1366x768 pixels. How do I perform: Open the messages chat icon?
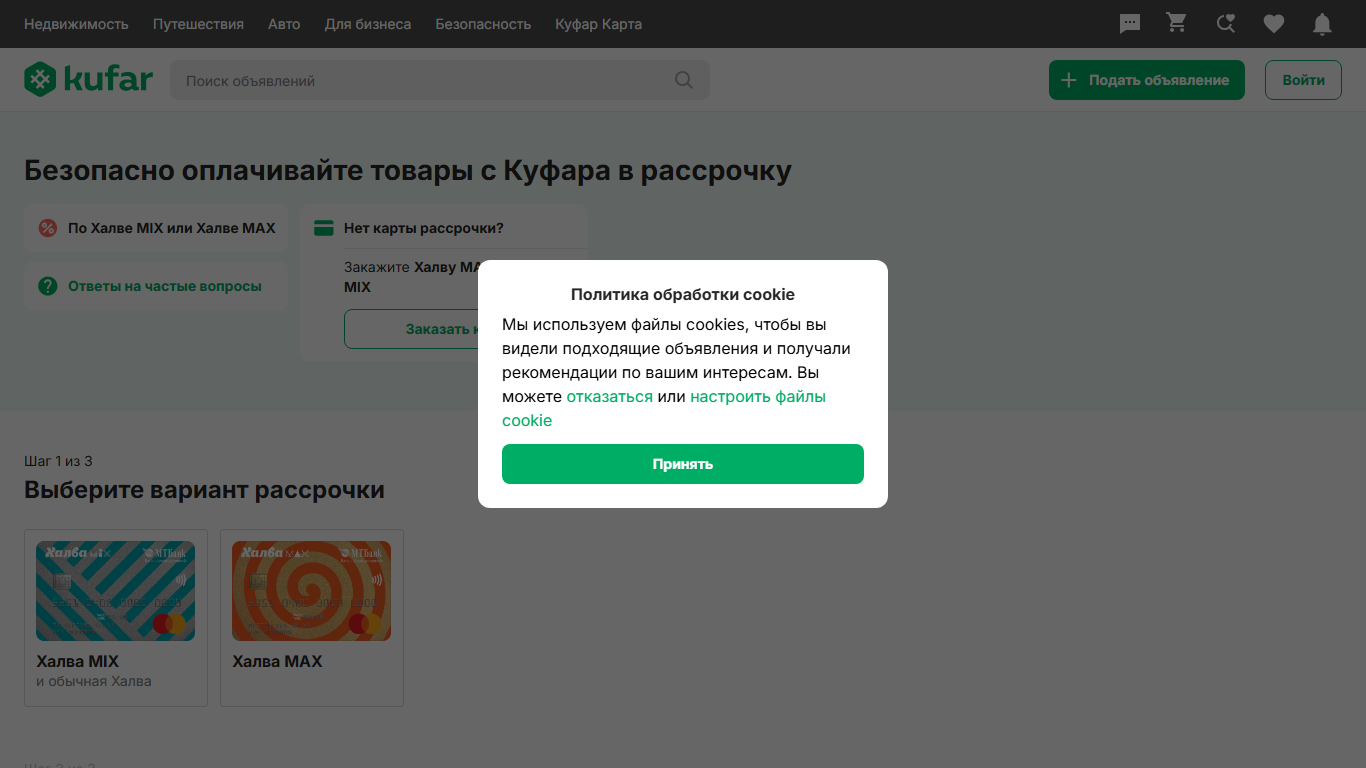point(1130,24)
